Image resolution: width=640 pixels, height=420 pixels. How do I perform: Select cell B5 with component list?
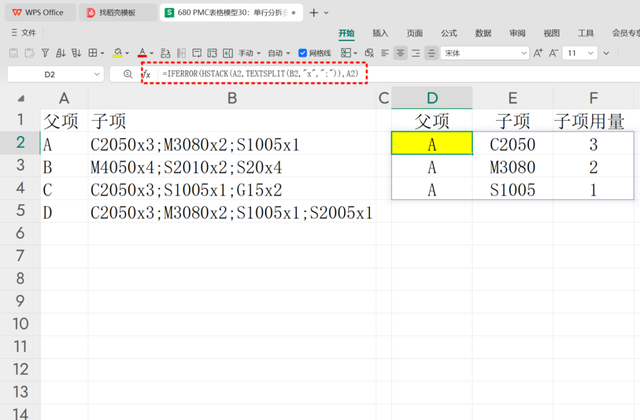pyautogui.click(x=230, y=212)
